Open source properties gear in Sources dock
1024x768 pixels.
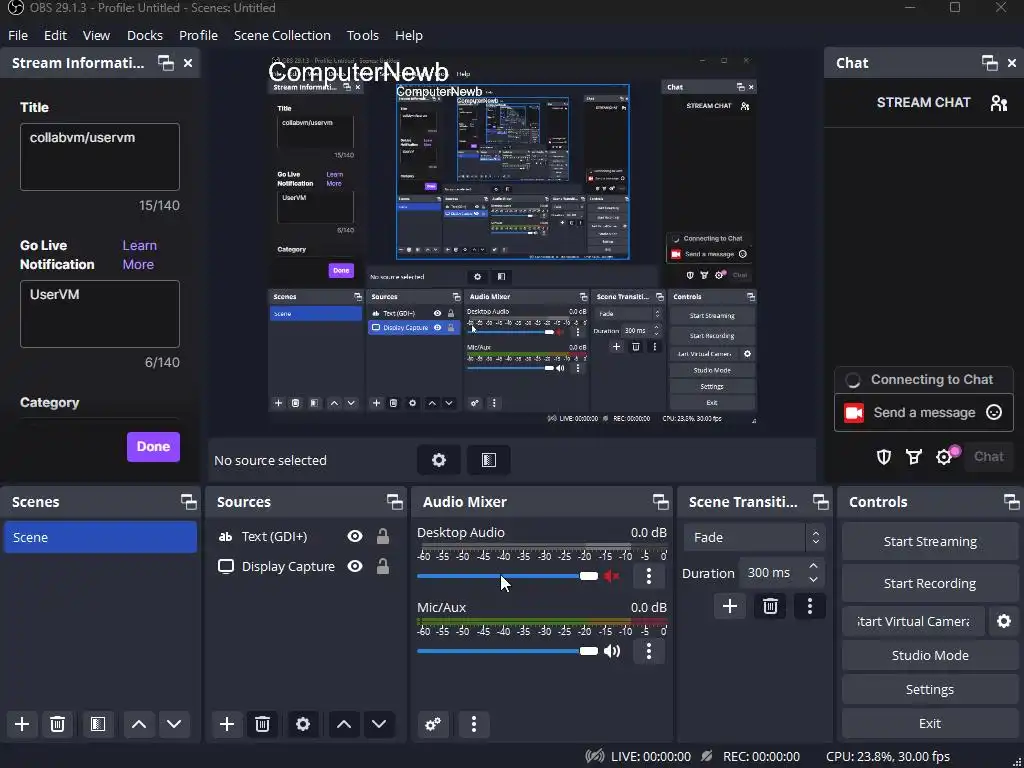click(303, 724)
